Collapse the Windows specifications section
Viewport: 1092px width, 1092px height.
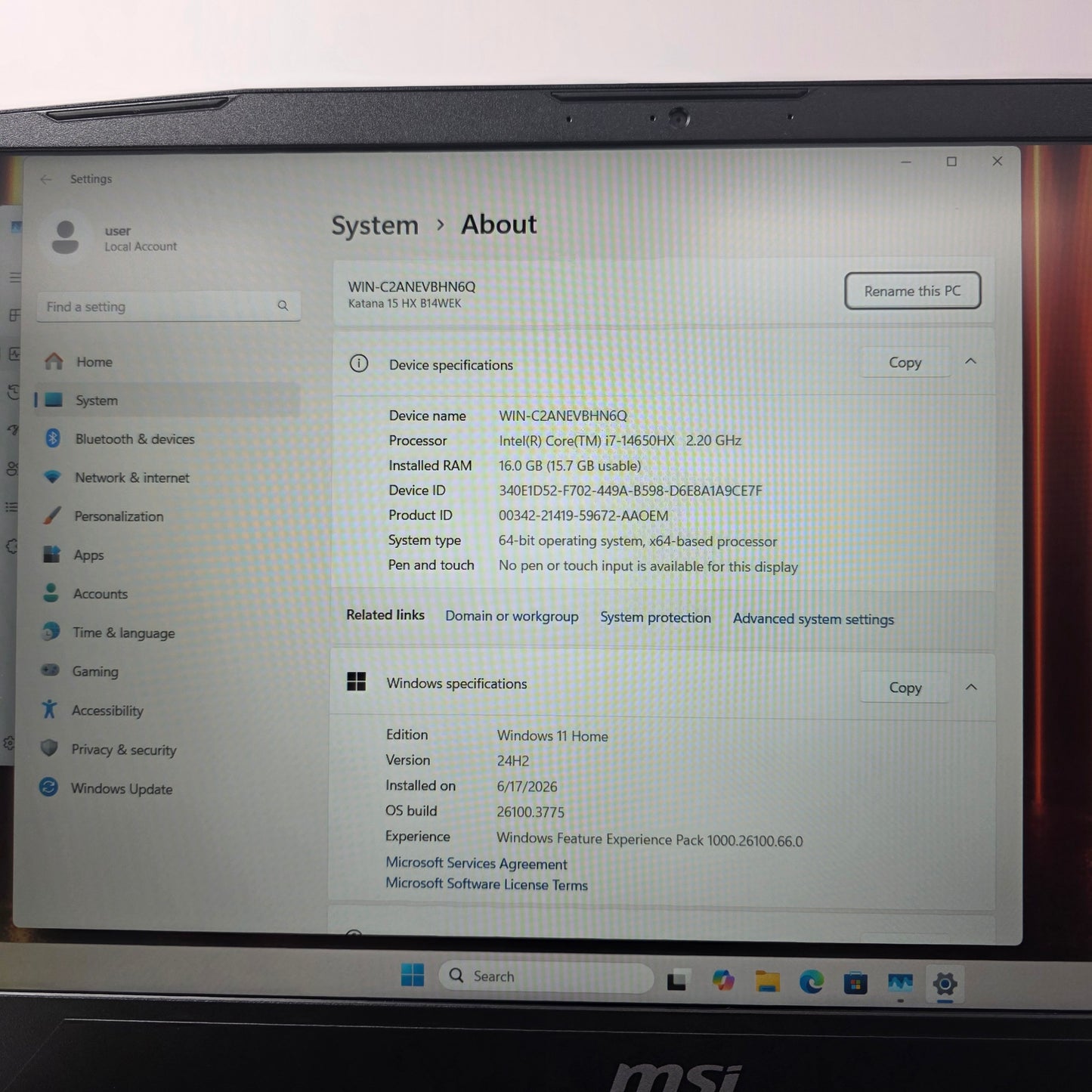971,687
